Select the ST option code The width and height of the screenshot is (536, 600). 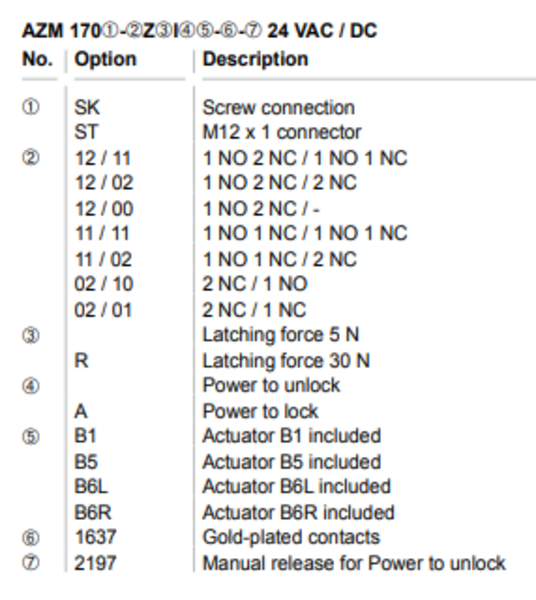(x=86, y=132)
